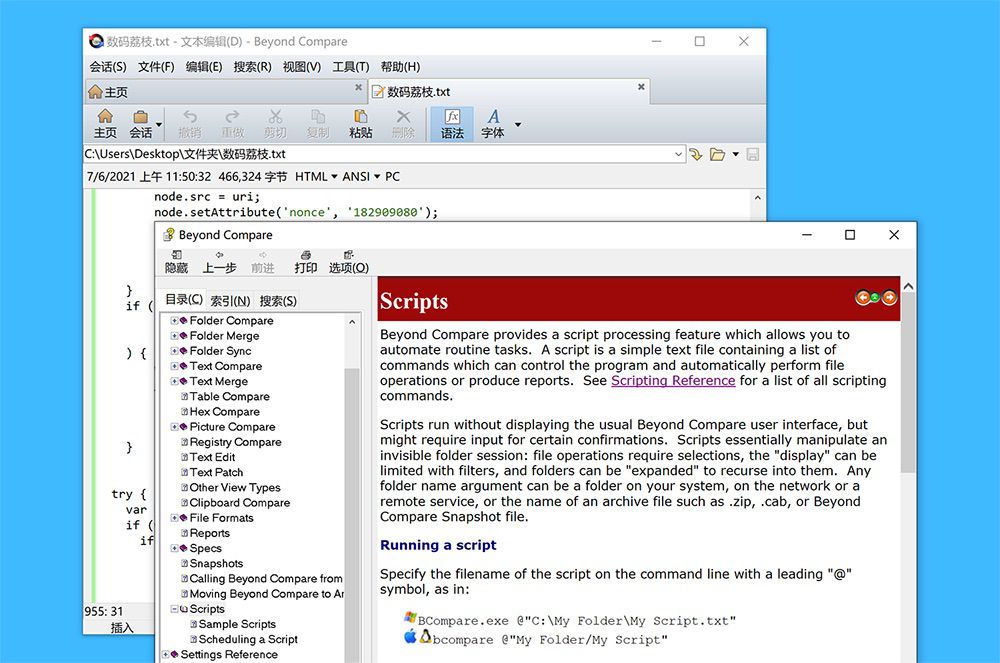This screenshot has width=1000, height=663.
Task: Click the help contents tree vertical scrollbar
Action: coord(352,488)
